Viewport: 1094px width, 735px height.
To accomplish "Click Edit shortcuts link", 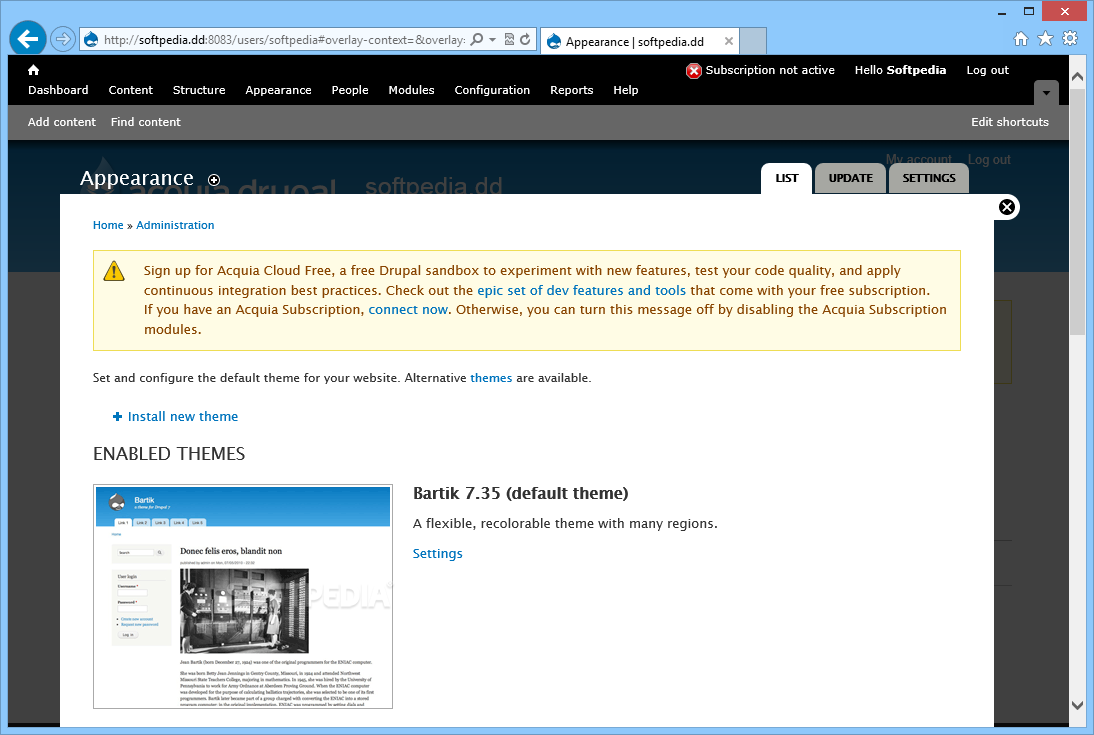I will click(x=1010, y=122).
